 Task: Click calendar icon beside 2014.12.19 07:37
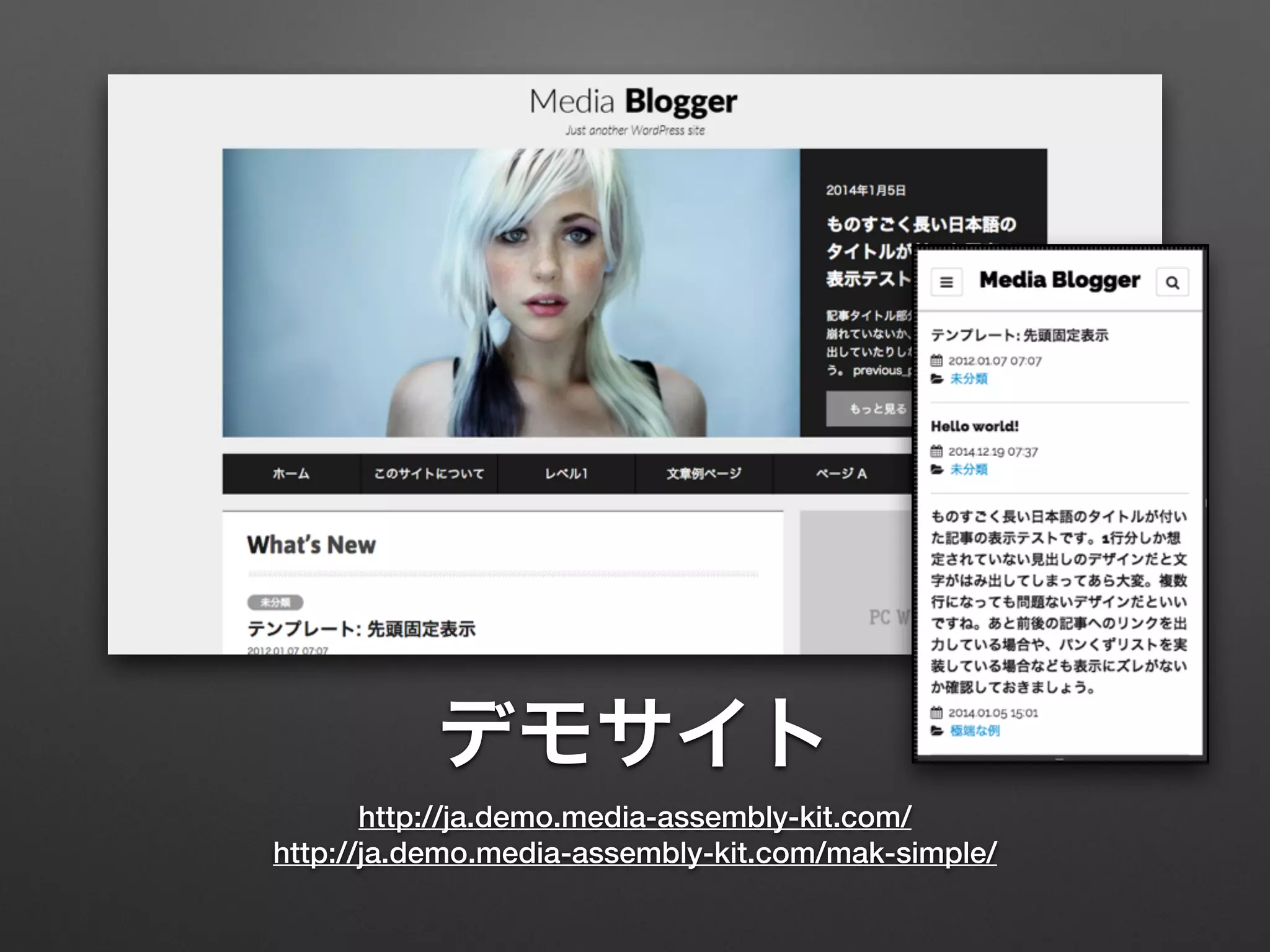(x=936, y=452)
